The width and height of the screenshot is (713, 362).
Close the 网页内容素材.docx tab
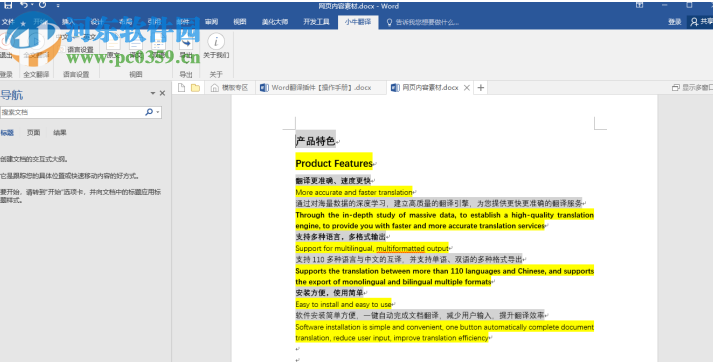(467, 88)
